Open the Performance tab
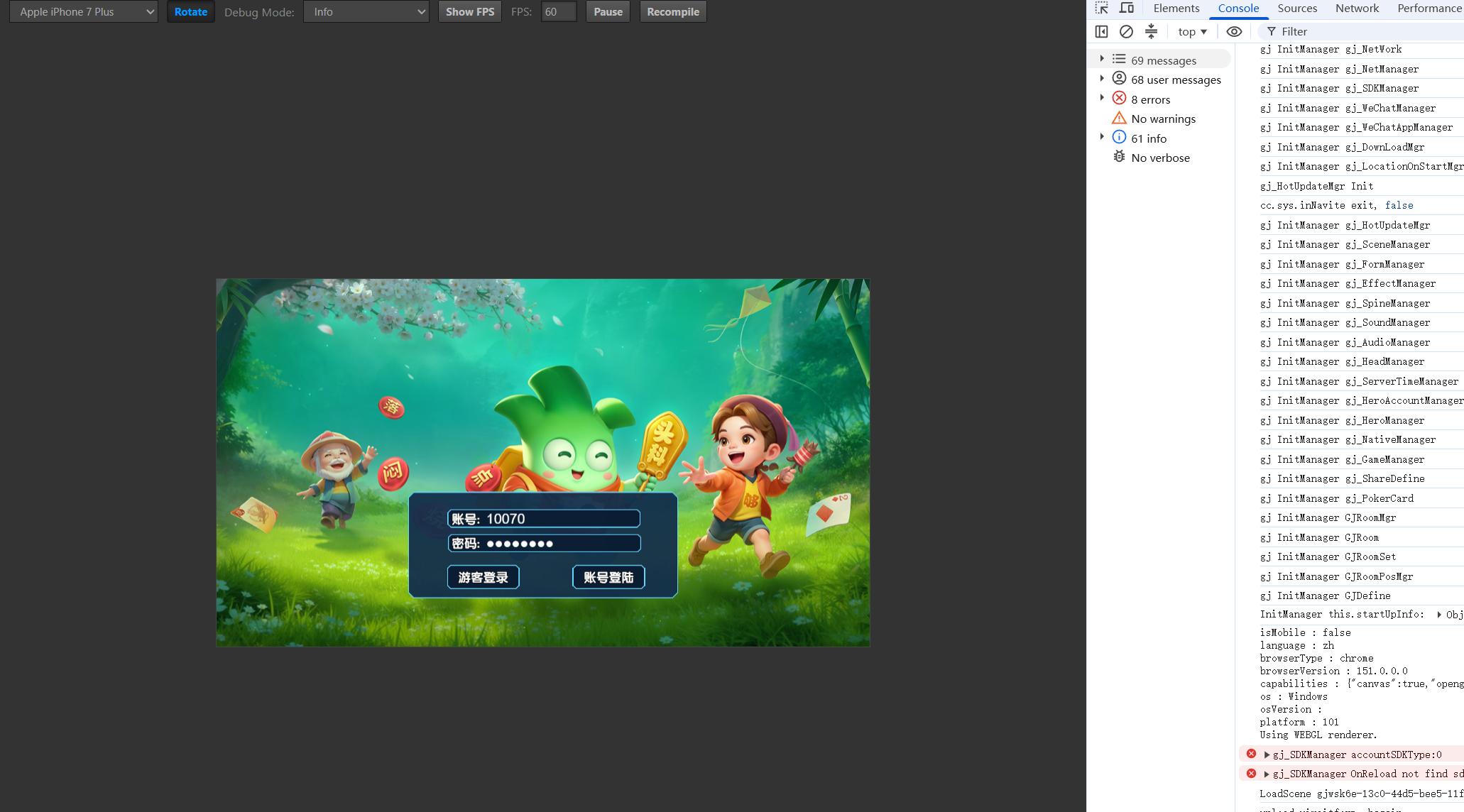 1429,9
